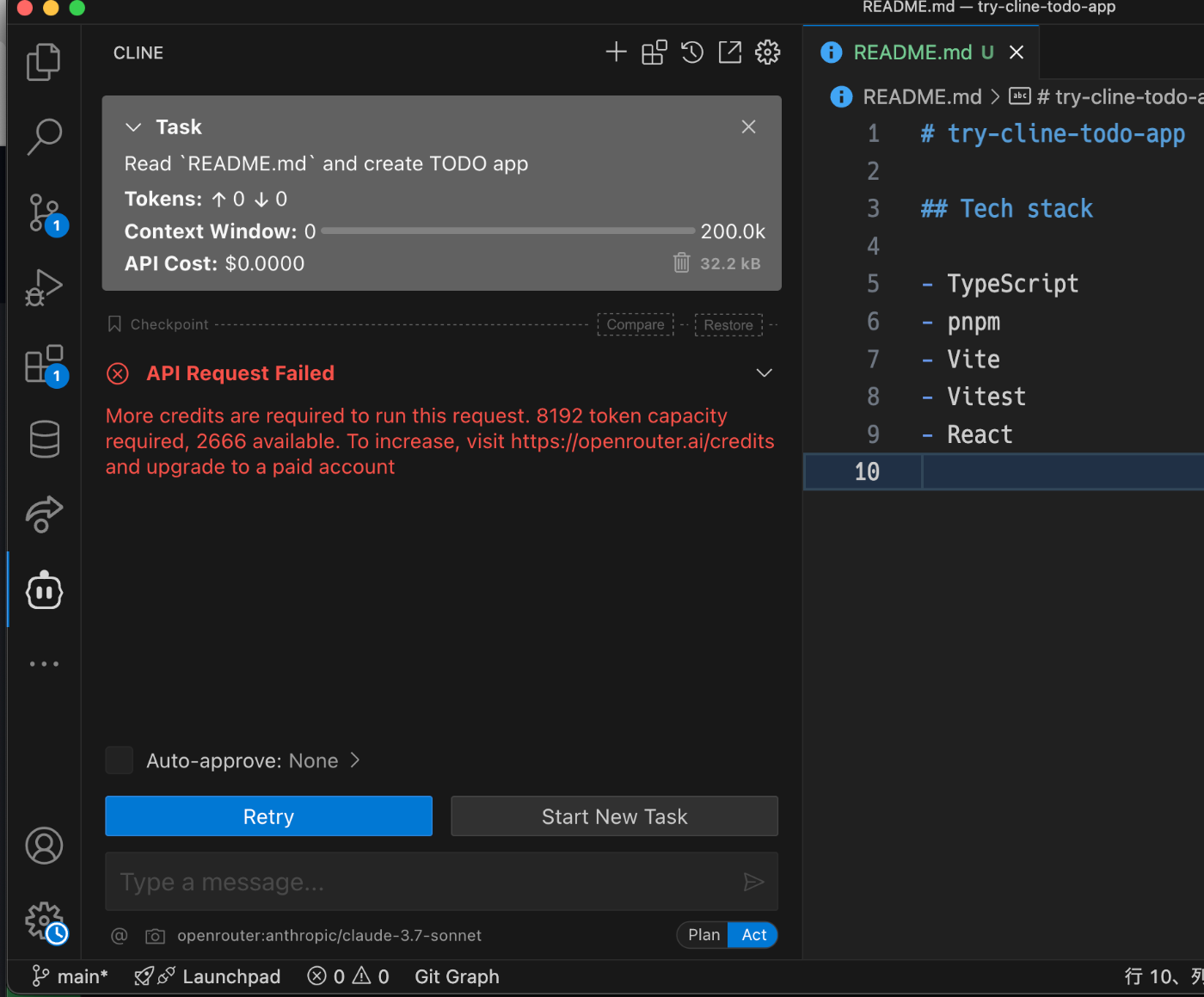
Task: Click the Retry button
Action: tap(269, 816)
